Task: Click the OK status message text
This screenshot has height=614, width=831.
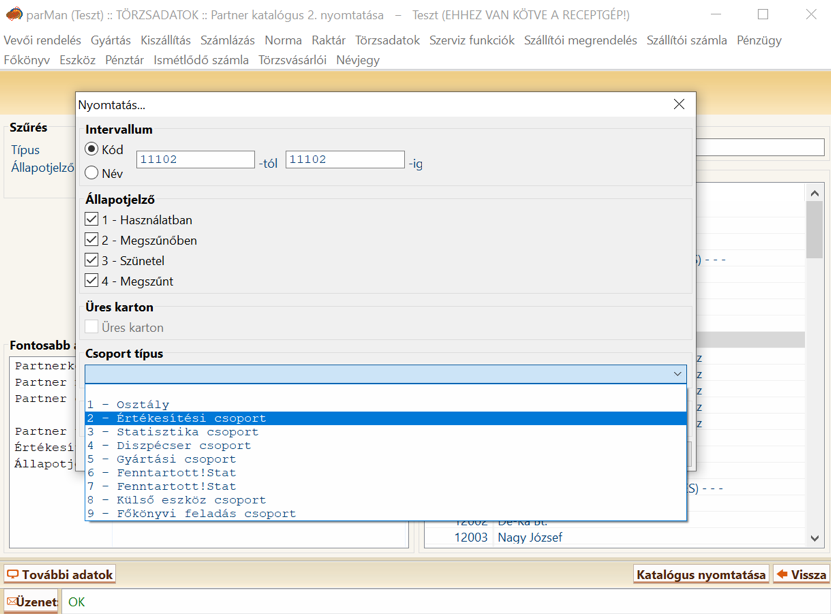Action: (x=76, y=602)
